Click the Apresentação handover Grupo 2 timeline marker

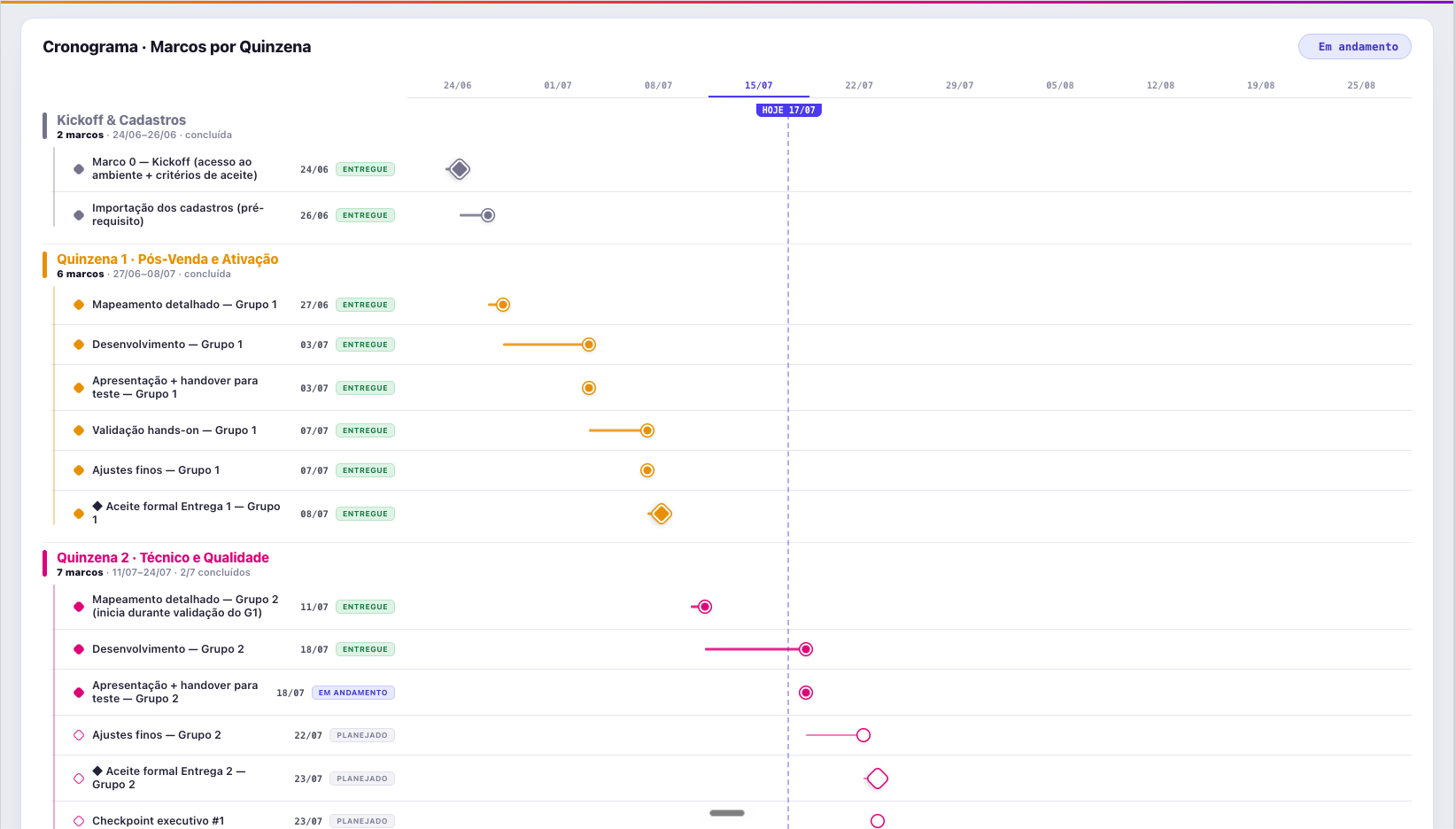[x=806, y=693]
